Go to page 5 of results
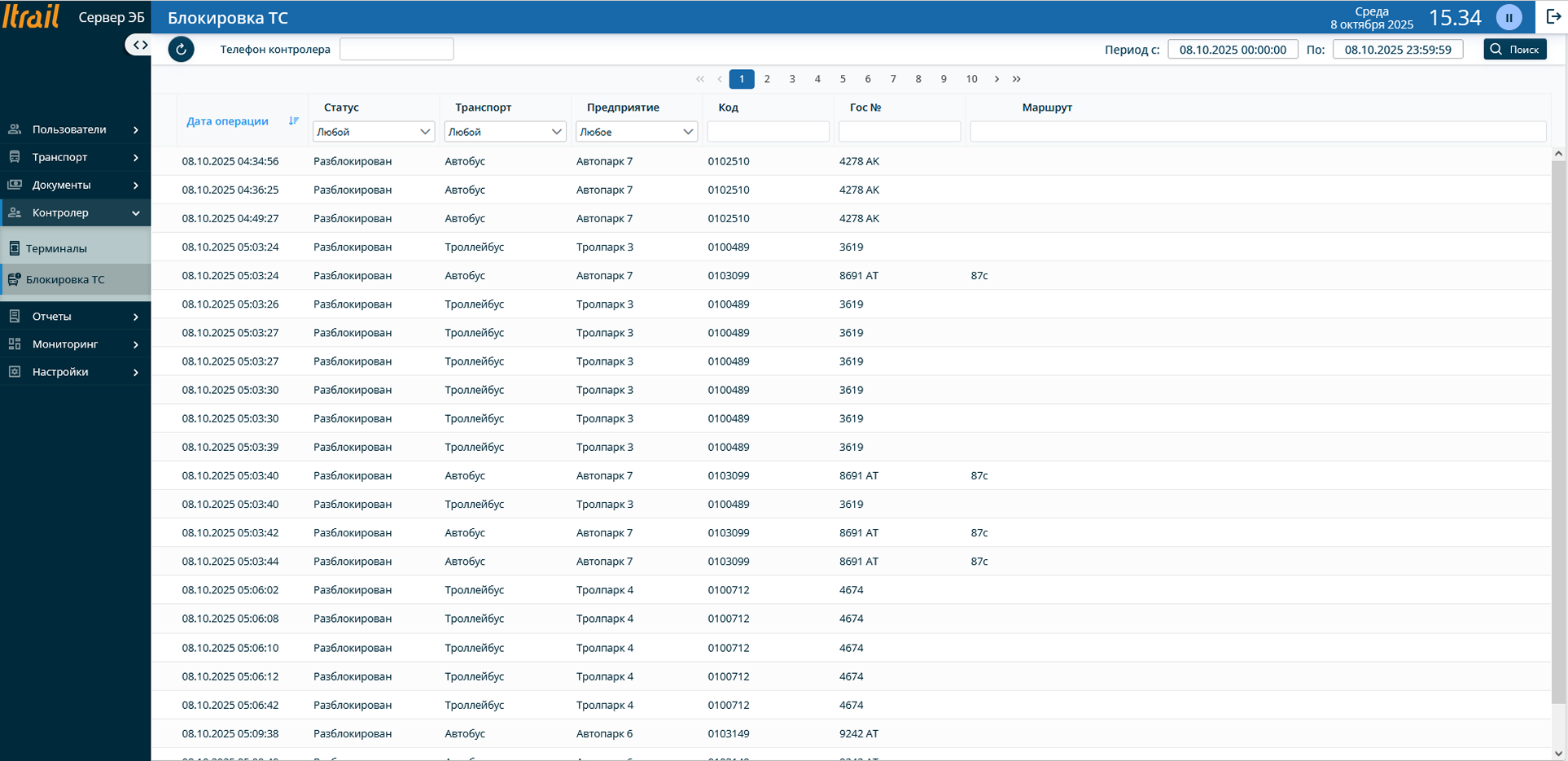 point(843,79)
